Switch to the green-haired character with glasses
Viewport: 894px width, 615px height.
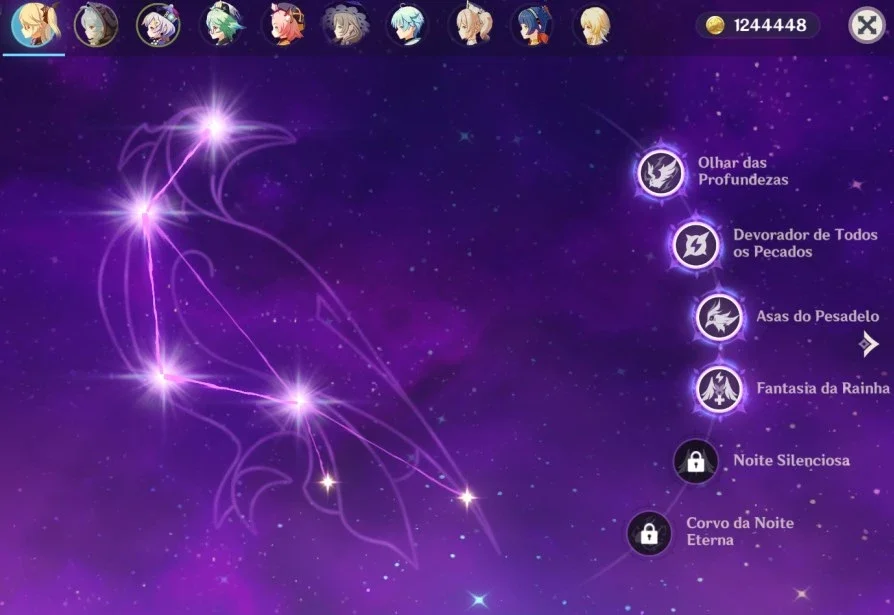pyautogui.click(x=222, y=25)
